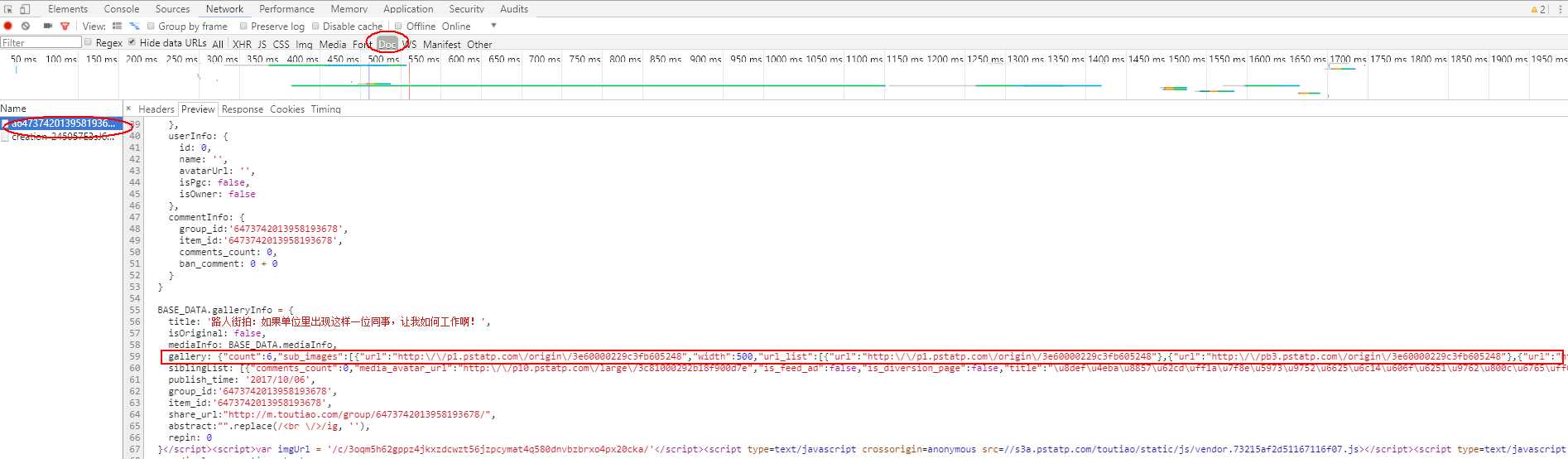Click the 'commentInfo: {' preview line

click(x=206, y=217)
